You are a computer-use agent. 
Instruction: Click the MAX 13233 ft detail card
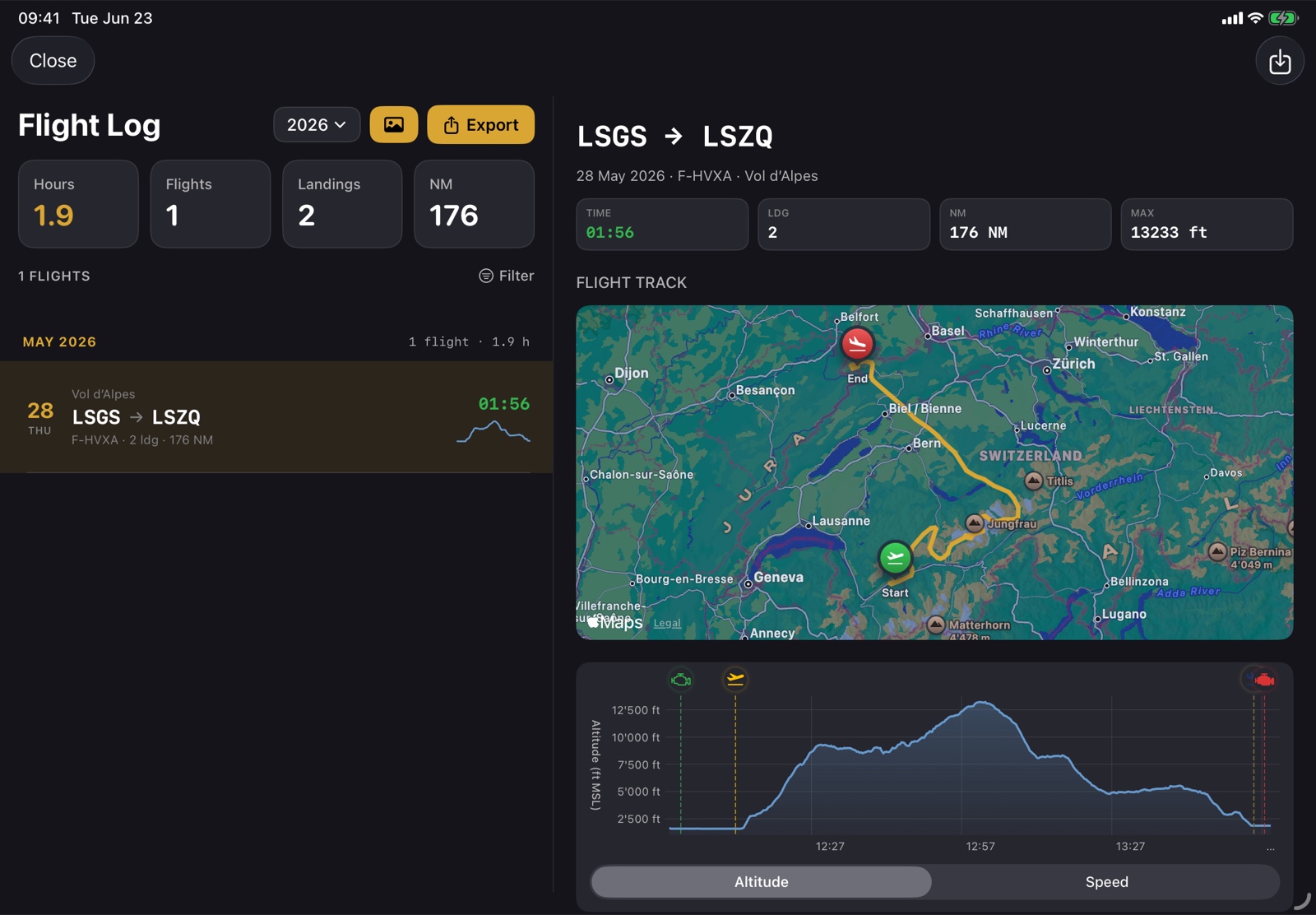click(x=1207, y=224)
